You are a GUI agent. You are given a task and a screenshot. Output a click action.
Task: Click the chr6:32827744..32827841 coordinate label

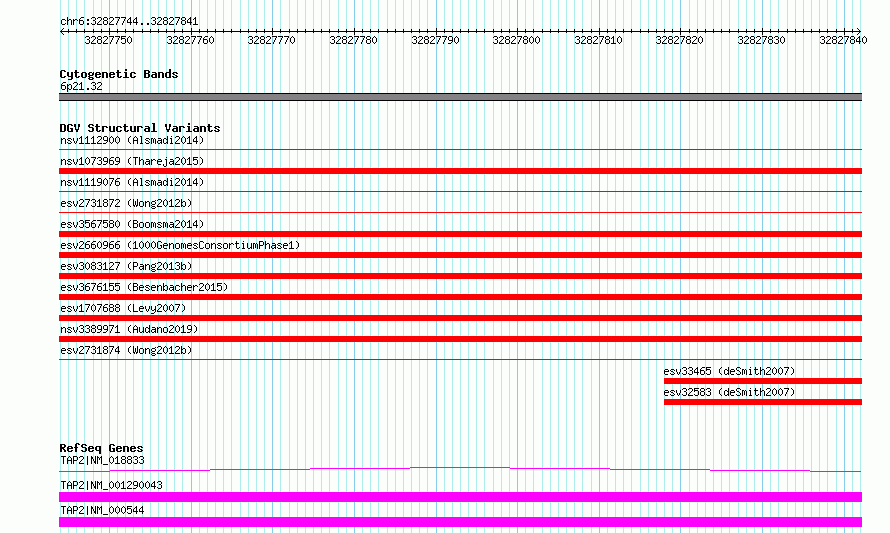[x=129, y=21]
